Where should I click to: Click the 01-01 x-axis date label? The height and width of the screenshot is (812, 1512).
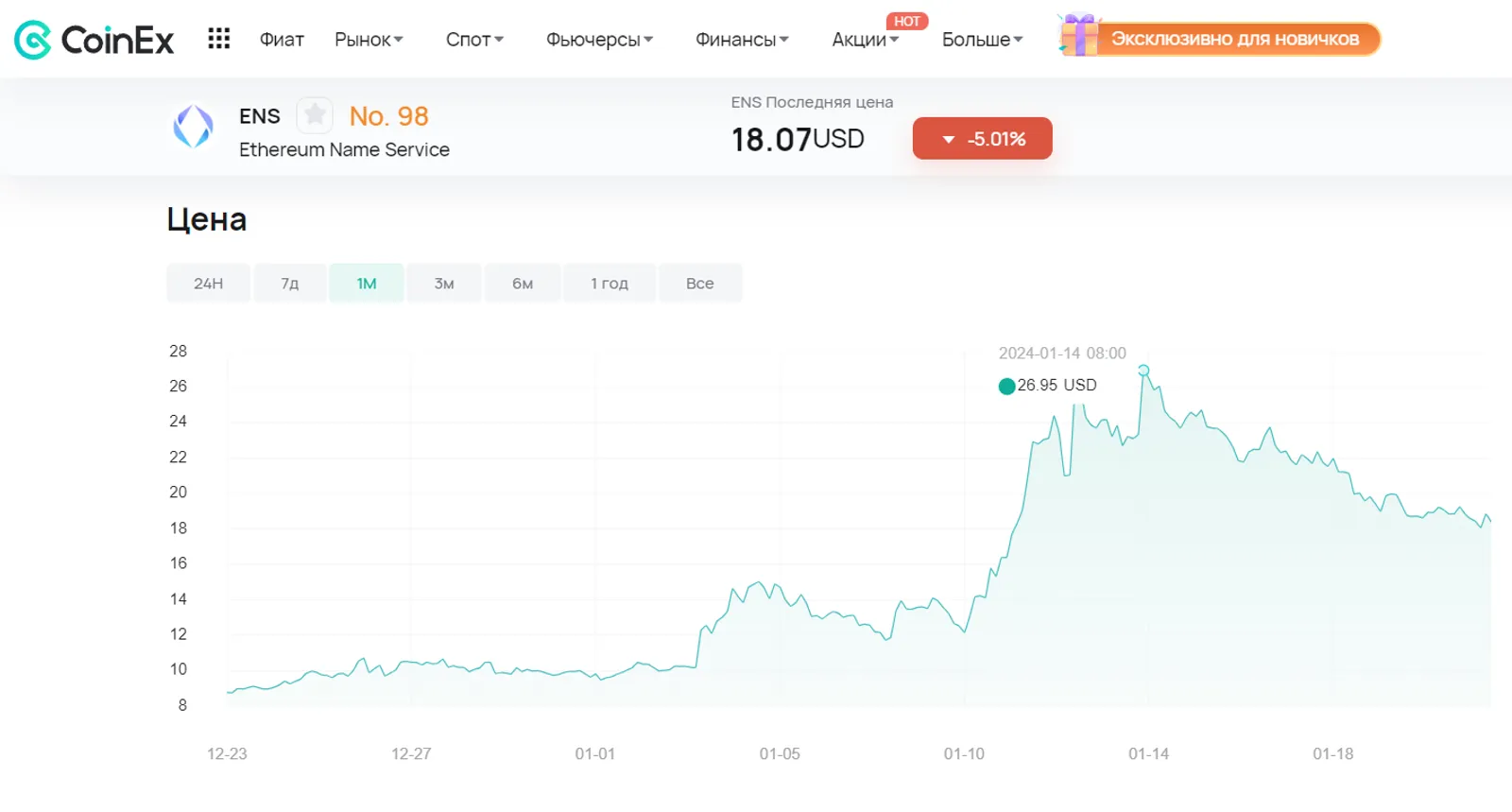595,753
